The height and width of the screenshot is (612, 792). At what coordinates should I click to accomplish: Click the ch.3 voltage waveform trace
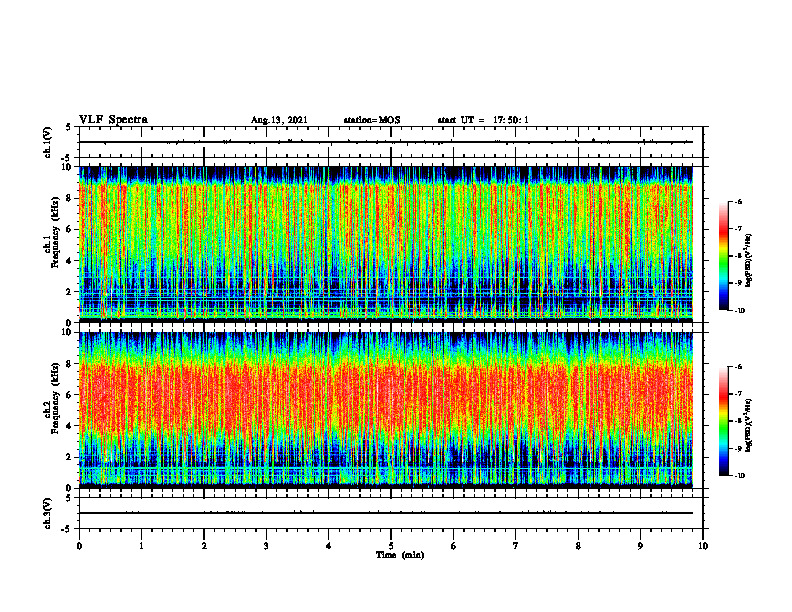pyautogui.click(x=386, y=513)
